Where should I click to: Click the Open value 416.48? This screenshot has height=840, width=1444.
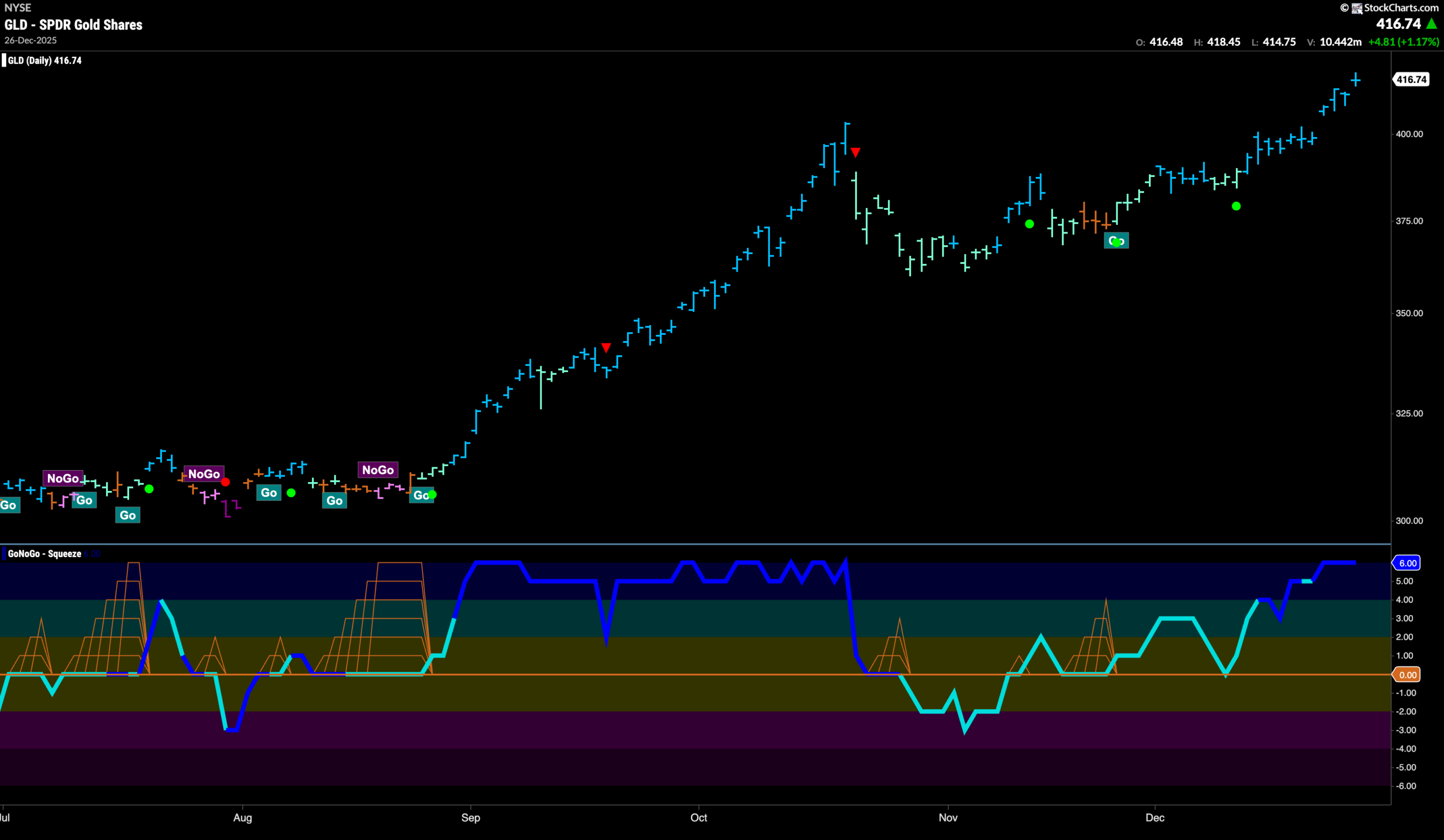[1166, 42]
